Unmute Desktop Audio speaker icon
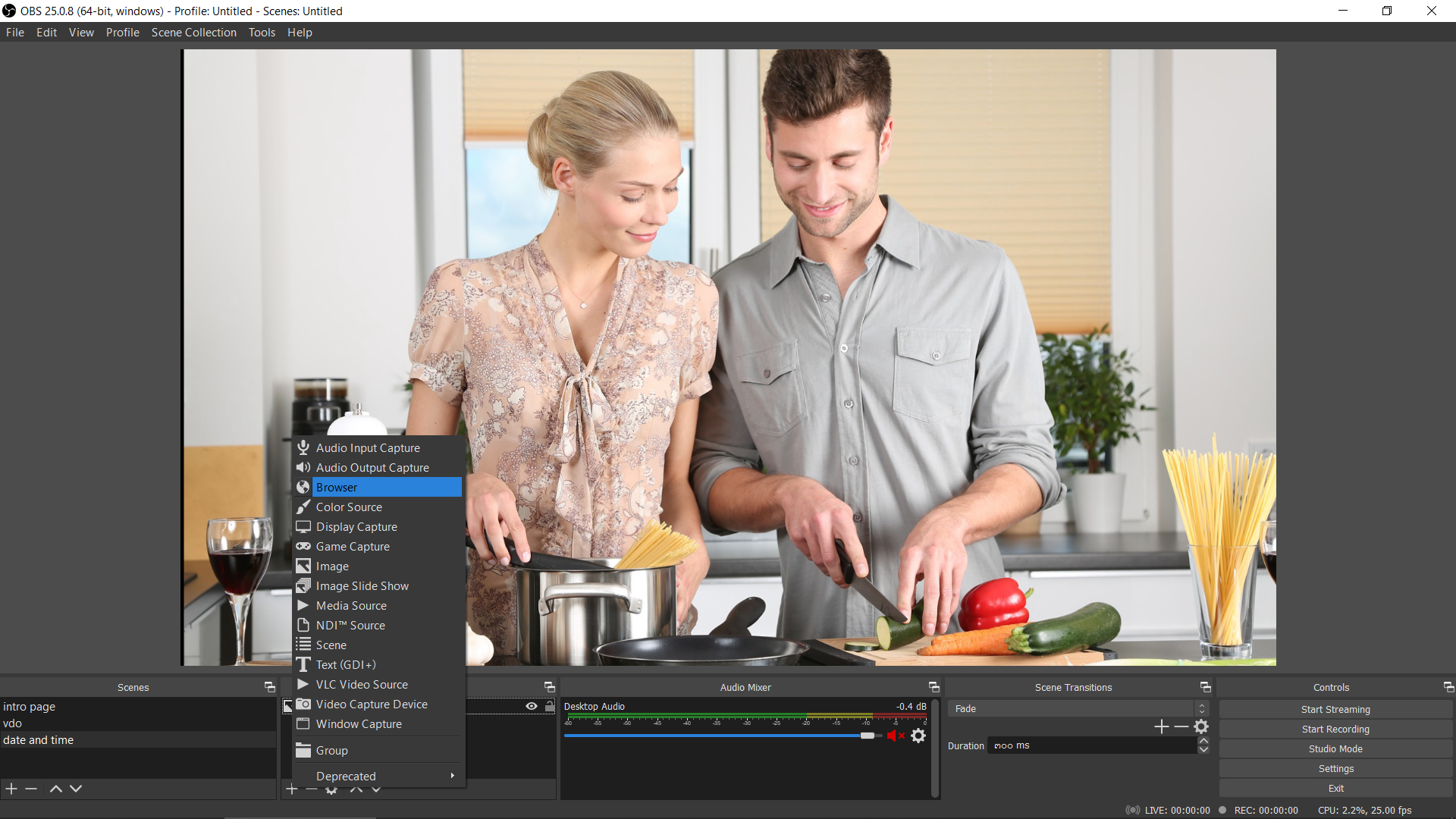Screen dimensions: 1456x819 point(896,736)
